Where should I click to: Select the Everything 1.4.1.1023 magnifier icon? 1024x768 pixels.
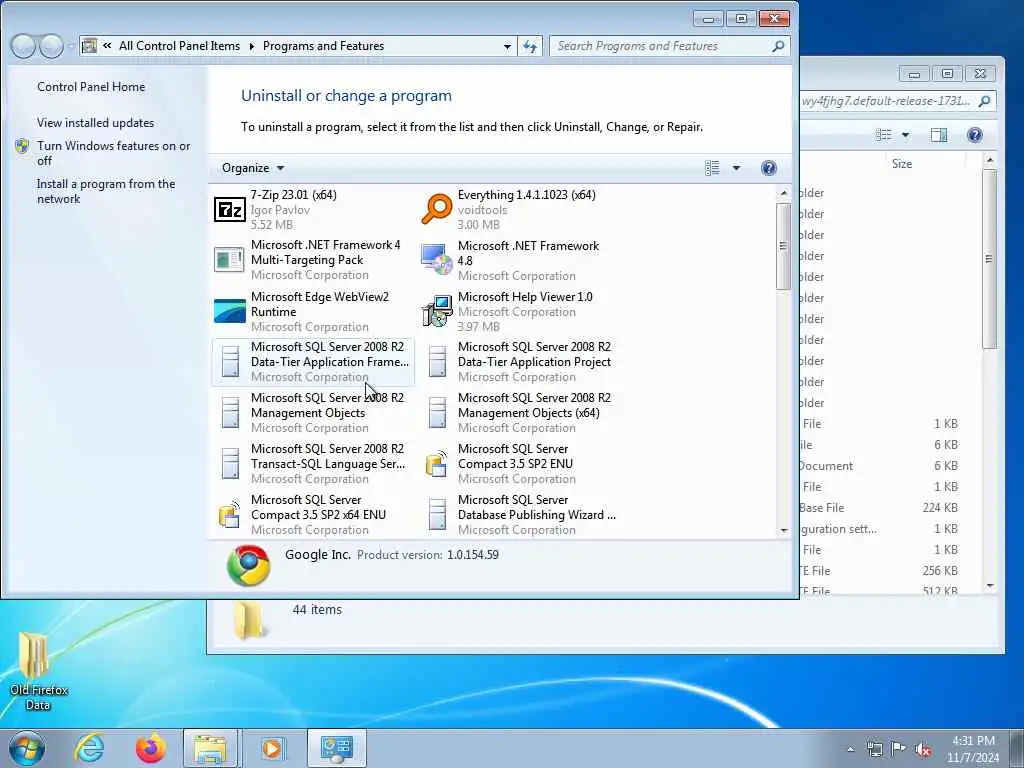437,210
